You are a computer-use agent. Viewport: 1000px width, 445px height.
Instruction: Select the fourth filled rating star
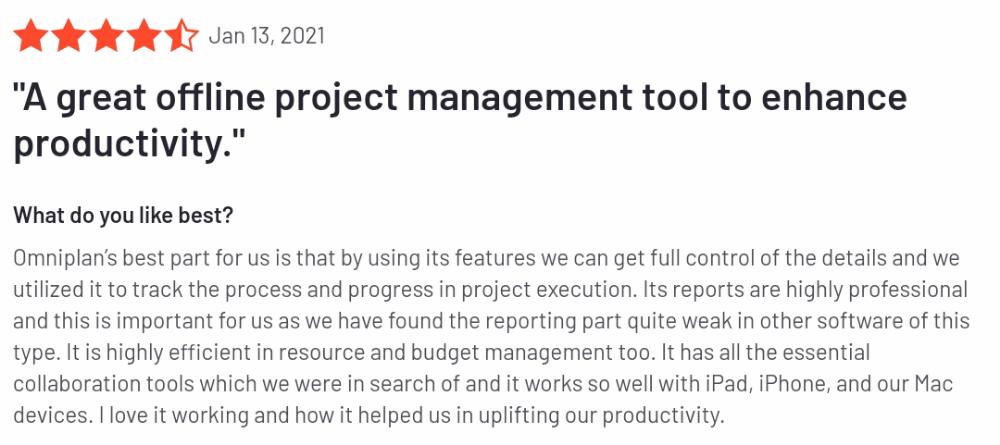143,35
